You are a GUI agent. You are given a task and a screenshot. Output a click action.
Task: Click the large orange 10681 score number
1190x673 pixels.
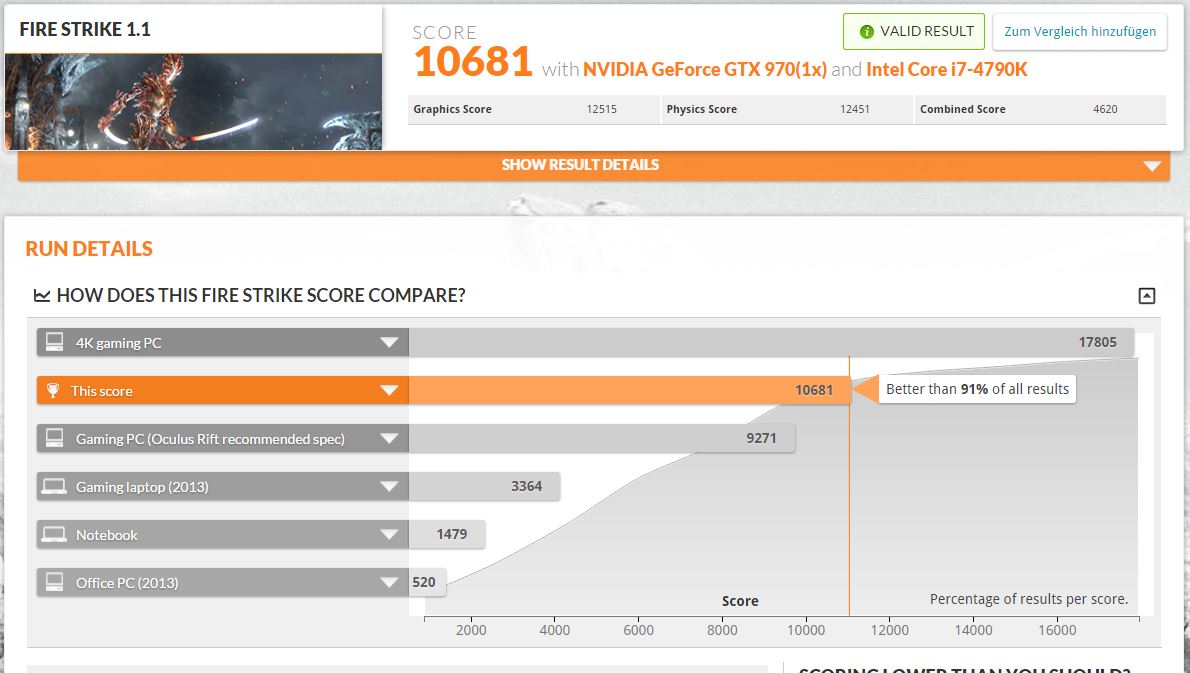point(474,62)
